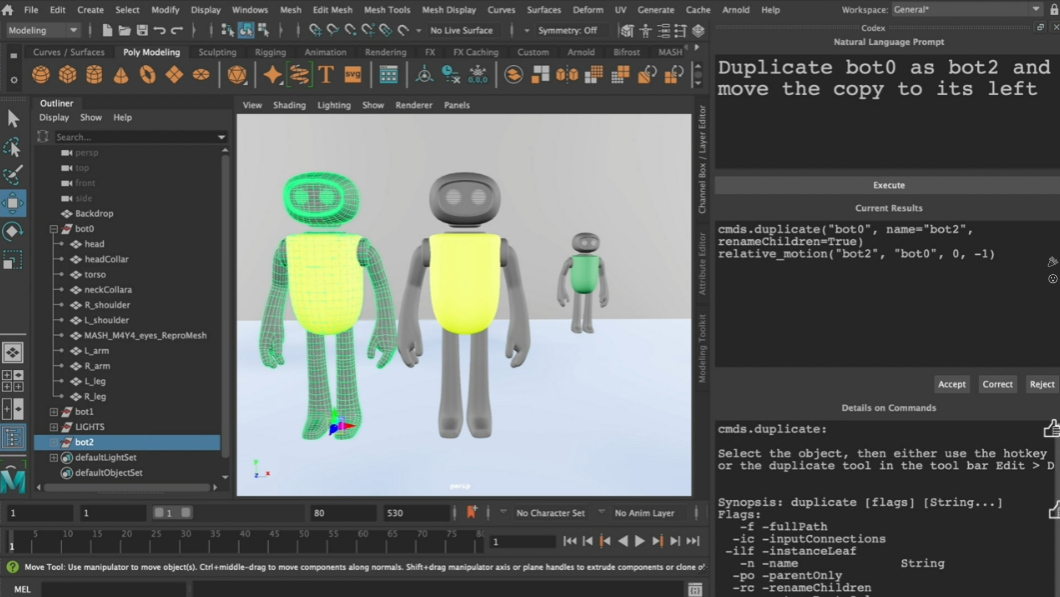Click the Accept button
Image resolution: width=1060 pixels, height=597 pixels.
(951, 384)
